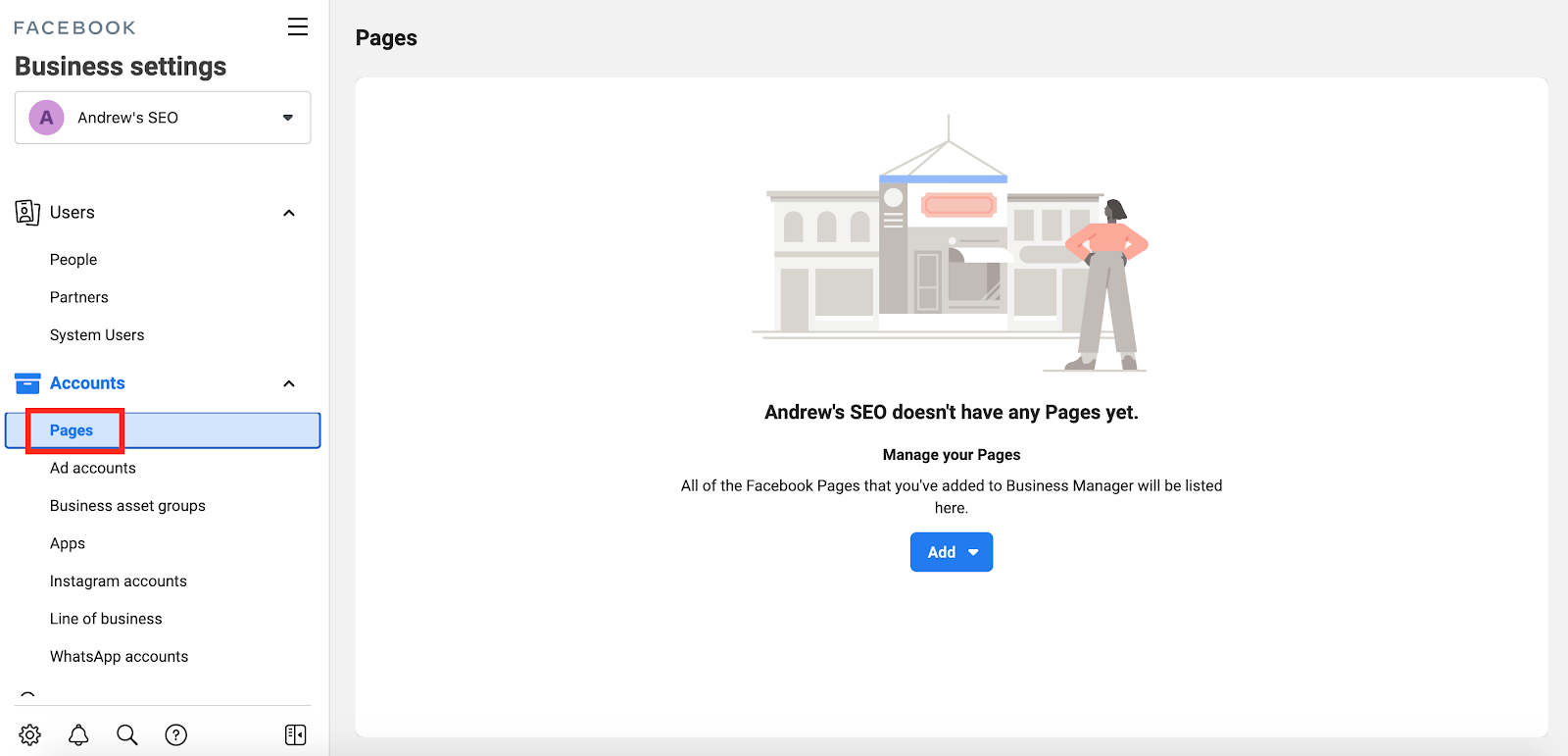Open the notifications bell icon
Image resolution: width=1568 pixels, height=756 pixels.
pos(78,734)
